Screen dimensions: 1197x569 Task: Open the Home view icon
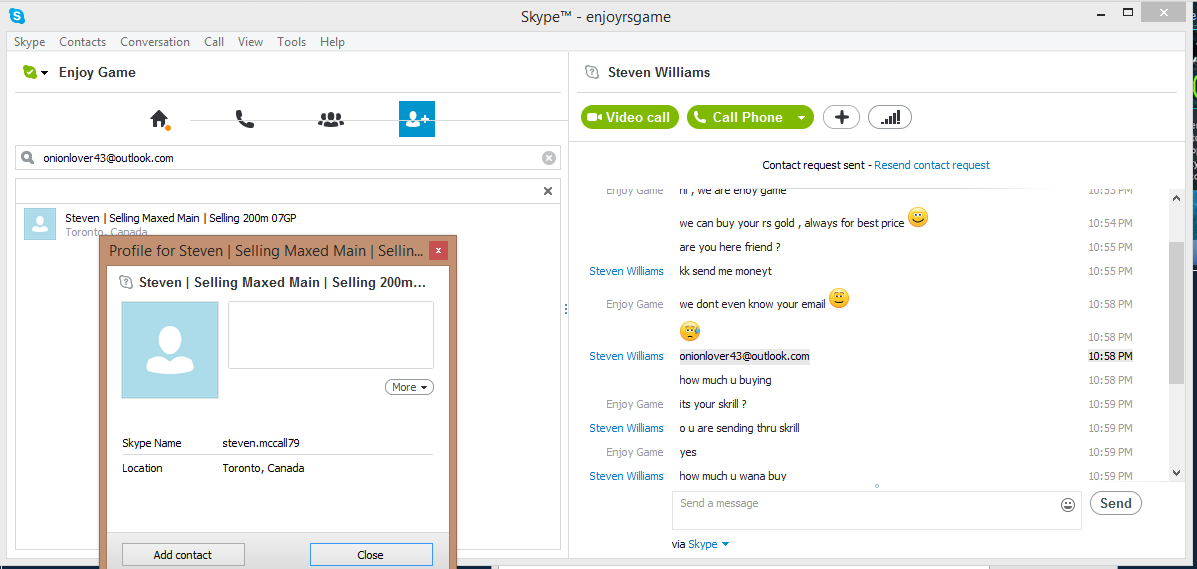pos(159,118)
